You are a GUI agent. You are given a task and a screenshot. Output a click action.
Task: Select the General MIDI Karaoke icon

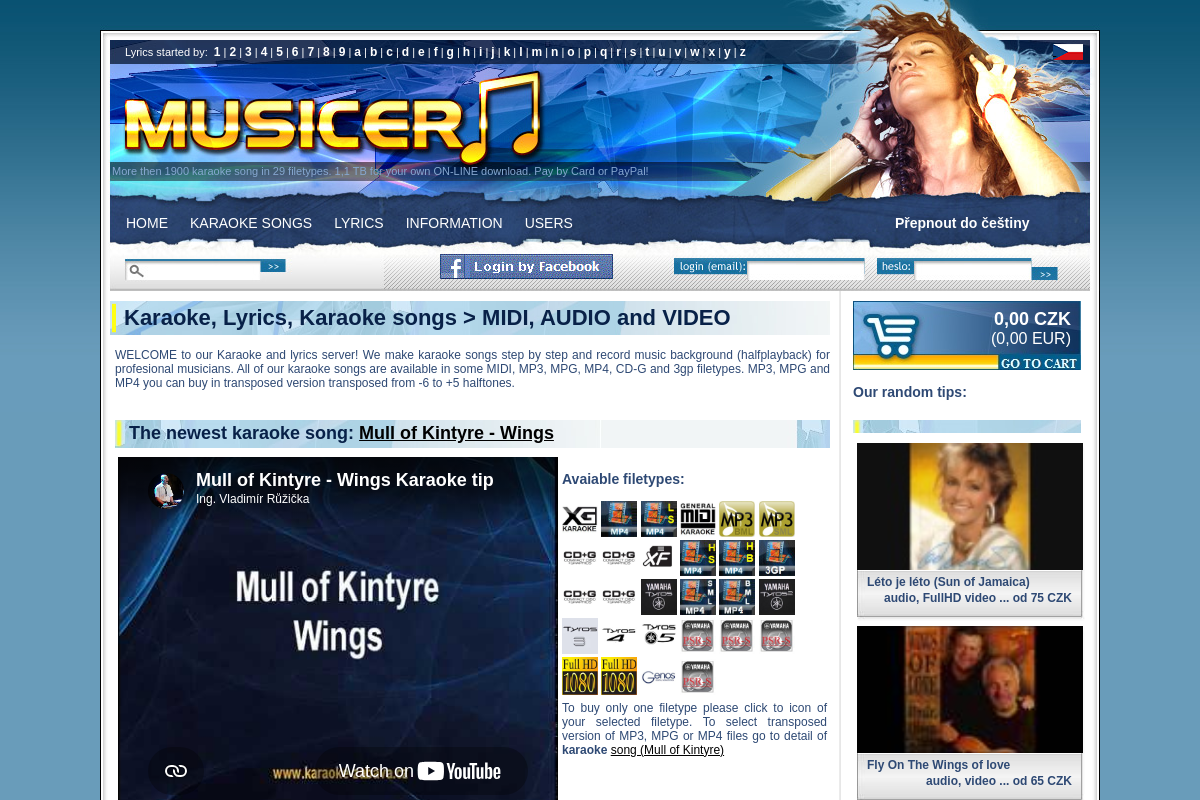[x=698, y=519]
